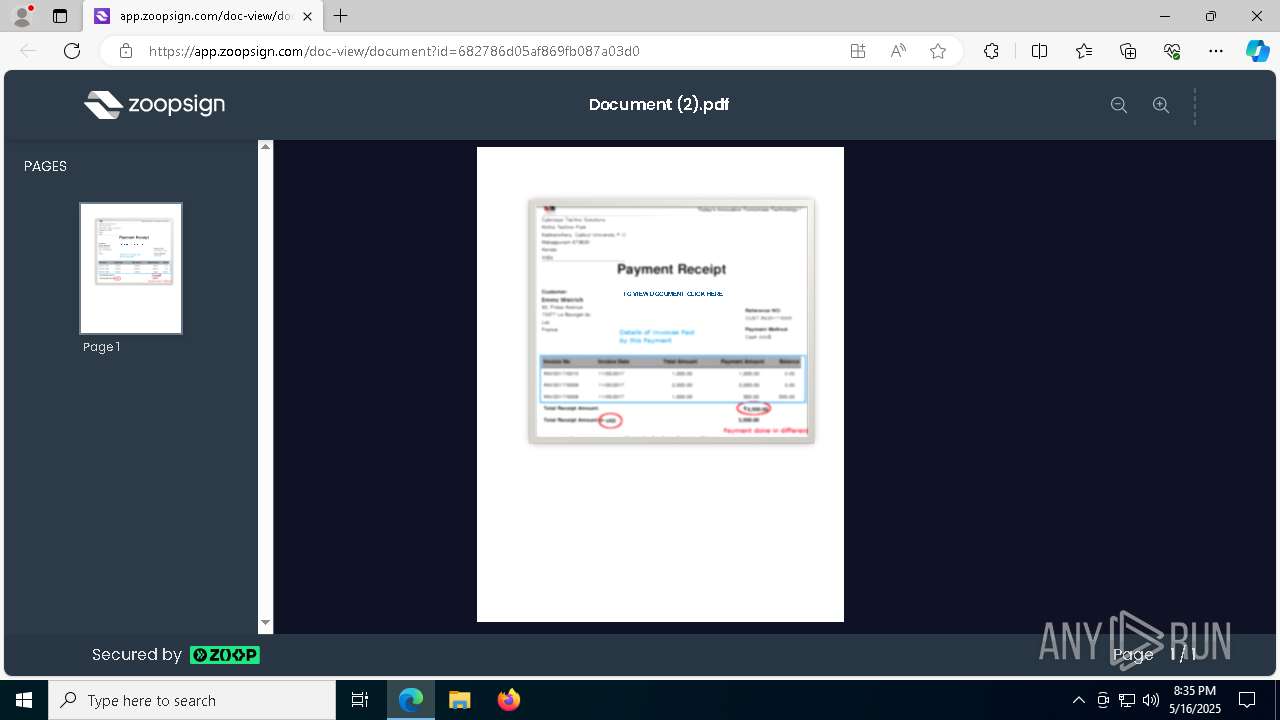
Task: Click the taskbar search box
Action: (x=192, y=700)
